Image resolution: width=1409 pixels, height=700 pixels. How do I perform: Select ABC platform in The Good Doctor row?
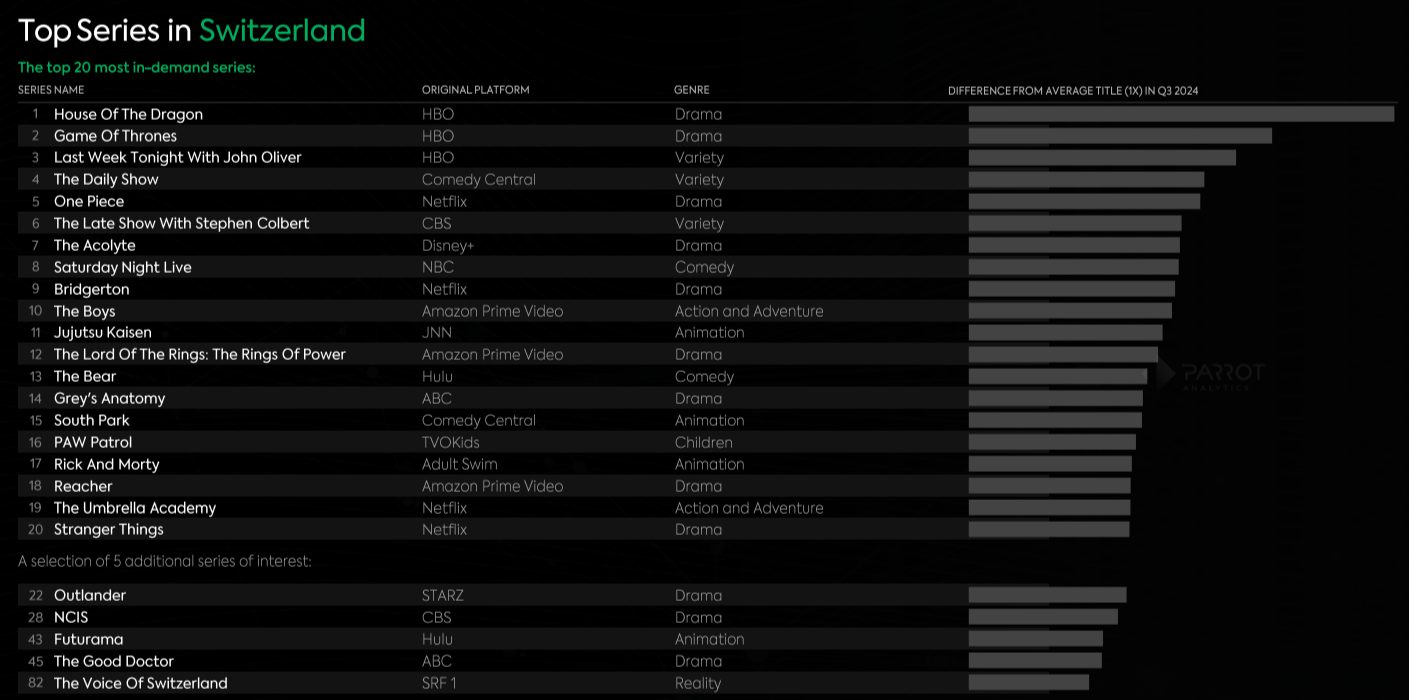coord(437,661)
